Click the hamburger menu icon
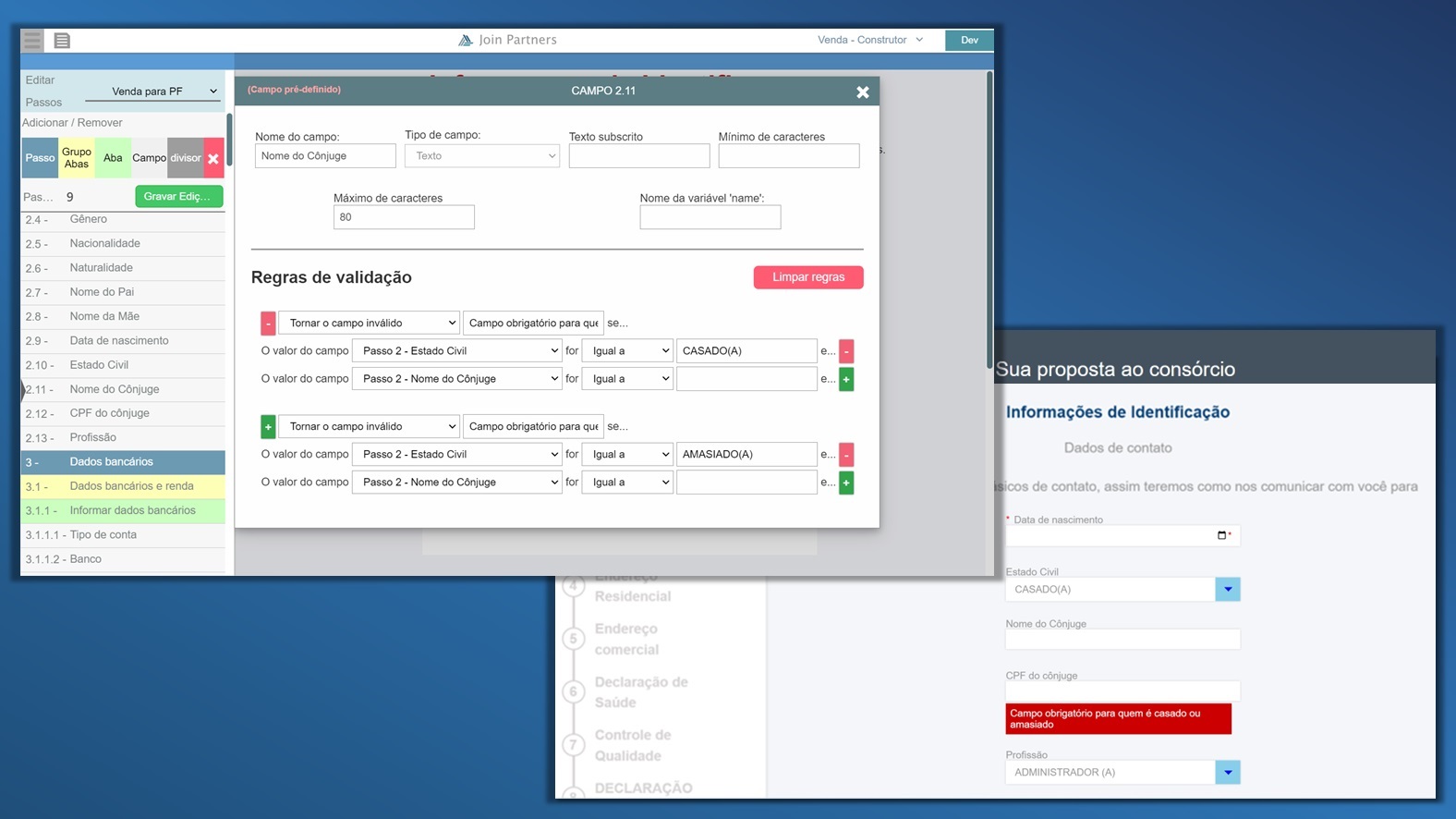This screenshot has height=819, width=1456. pyautogui.click(x=32, y=40)
